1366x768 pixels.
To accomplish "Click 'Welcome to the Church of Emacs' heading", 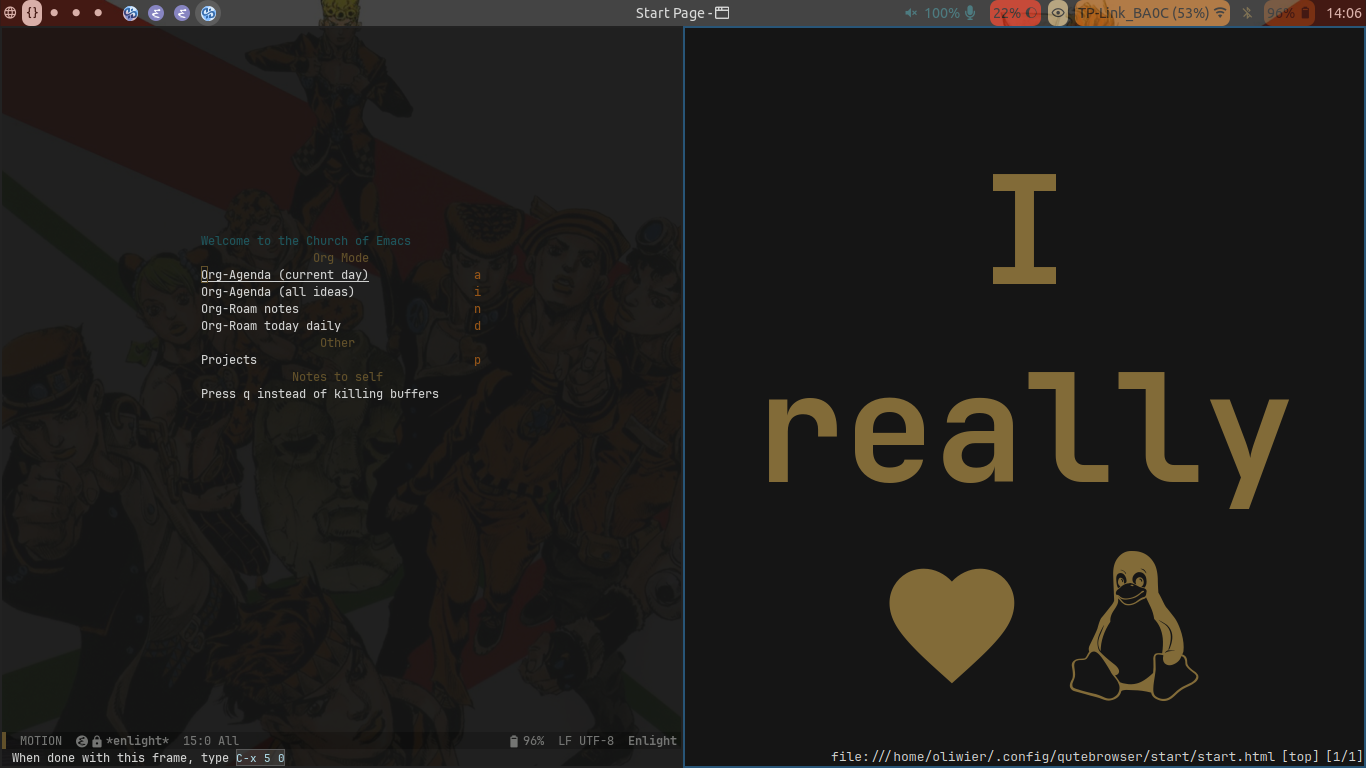I will [306, 241].
